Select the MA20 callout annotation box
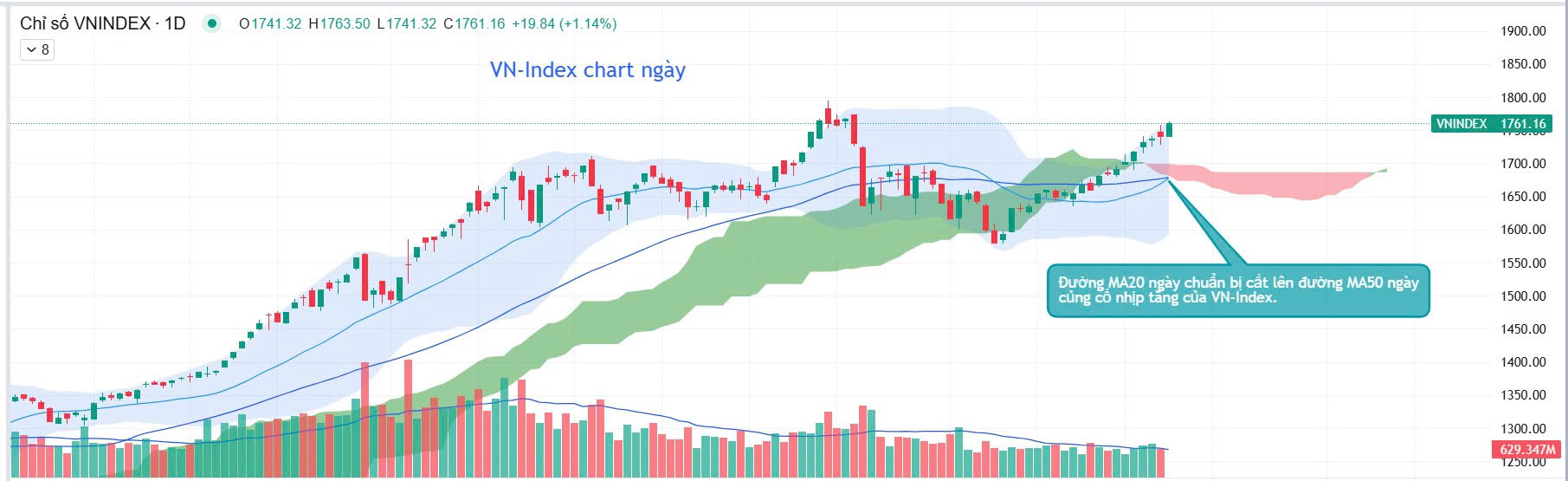 click(1237, 290)
